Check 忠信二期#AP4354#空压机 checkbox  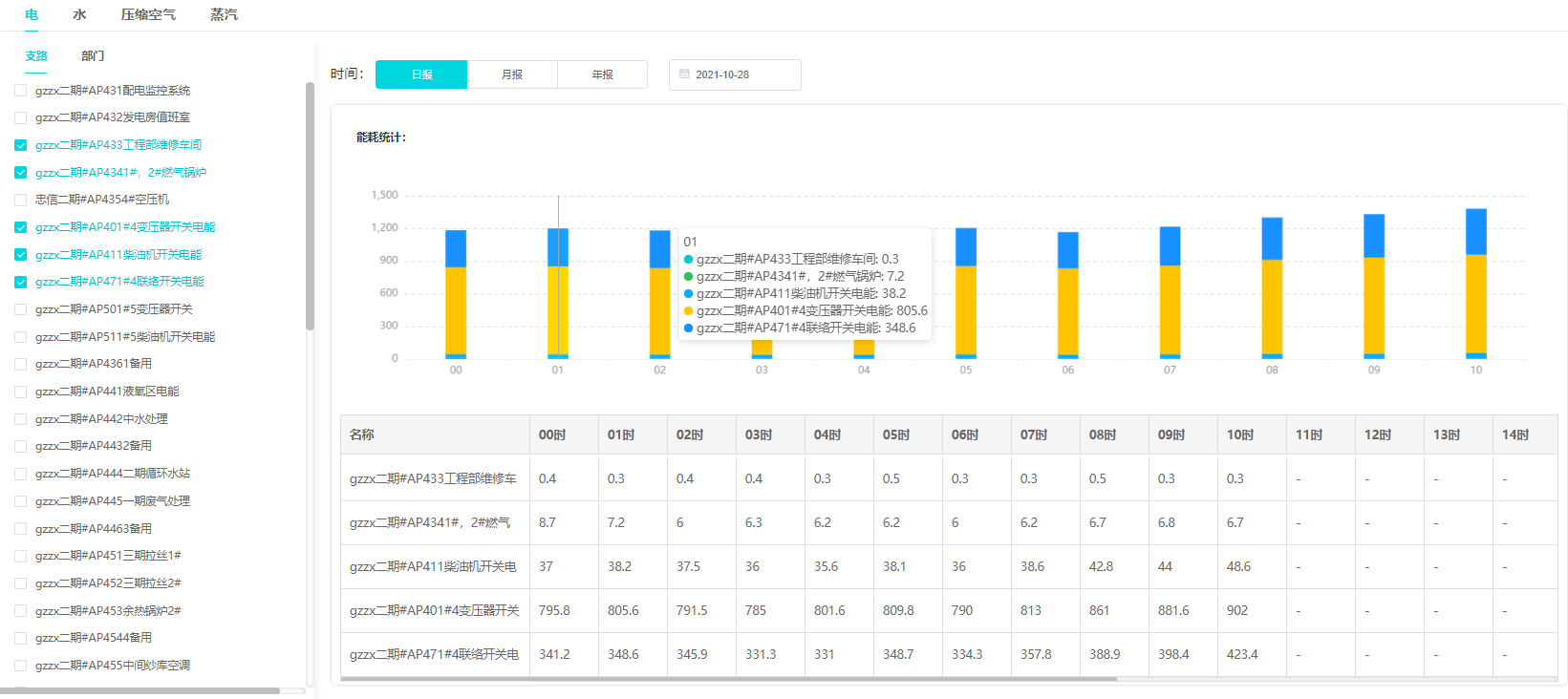20,200
